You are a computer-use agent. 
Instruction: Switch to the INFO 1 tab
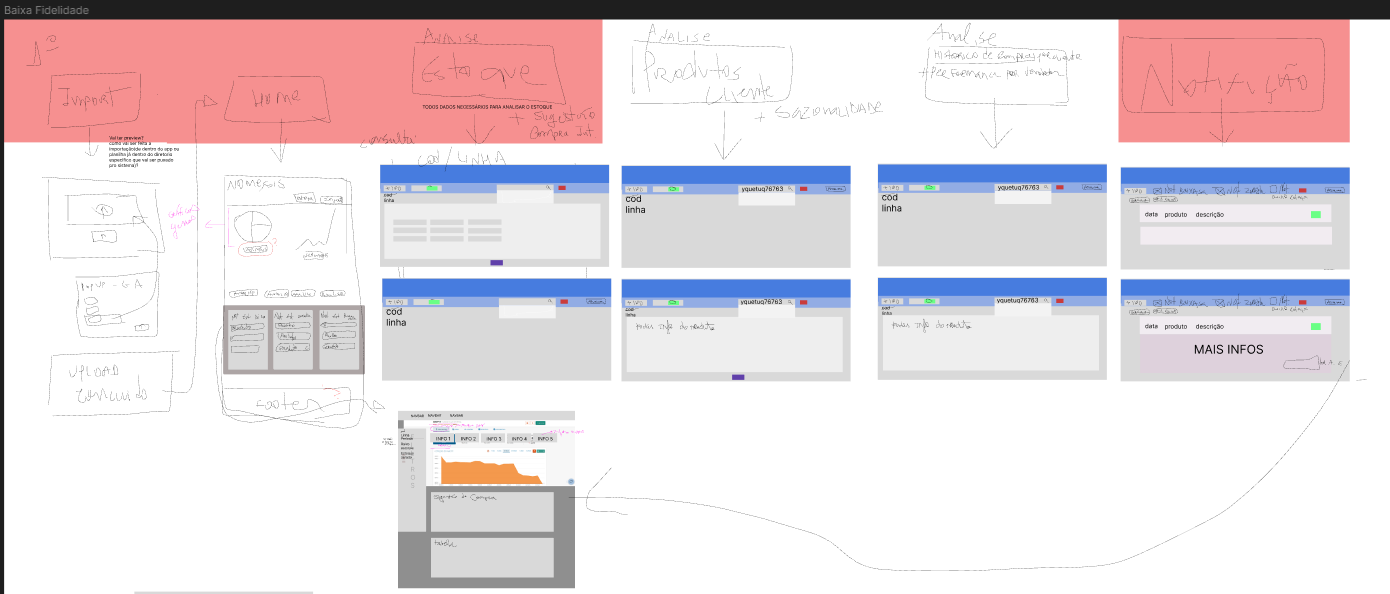coord(442,439)
